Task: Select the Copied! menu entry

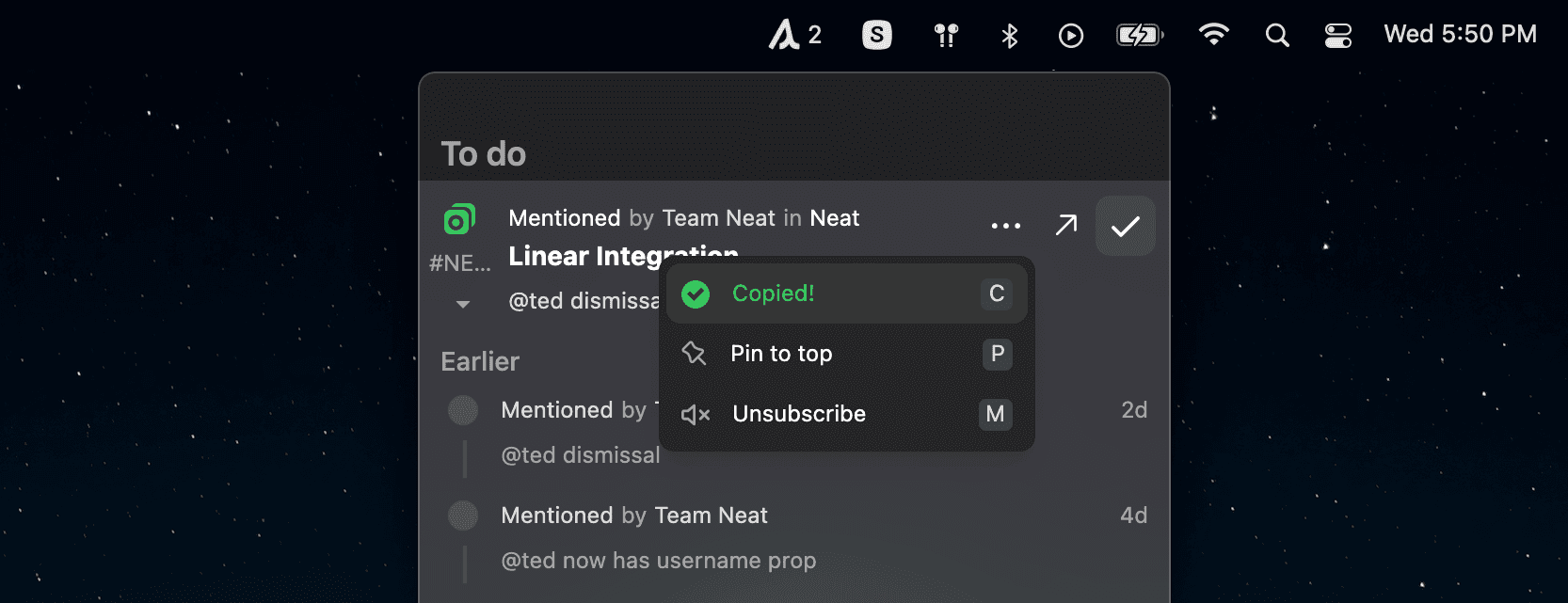Action: (x=847, y=294)
